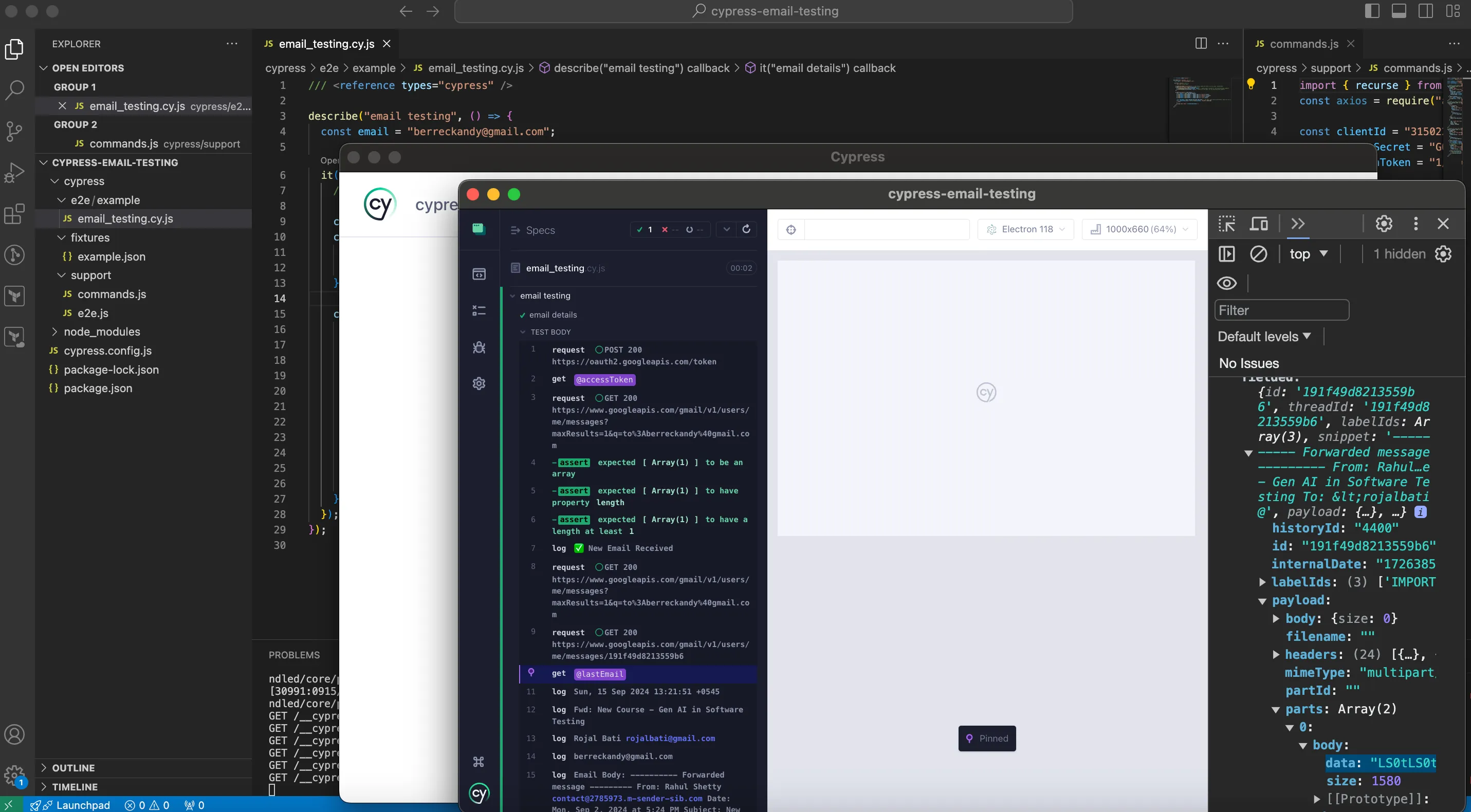Open the Run and Debug view
Screen dimensions: 1471x812
[14, 173]
